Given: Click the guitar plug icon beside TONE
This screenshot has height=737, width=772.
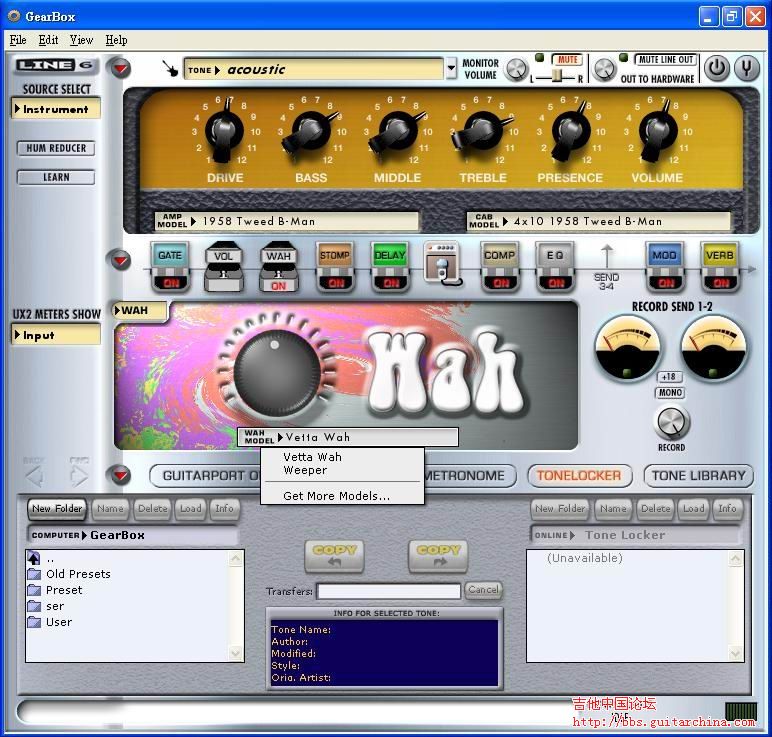Looking at the screenshot, I should pyautogui.click(x=170, y=68).
